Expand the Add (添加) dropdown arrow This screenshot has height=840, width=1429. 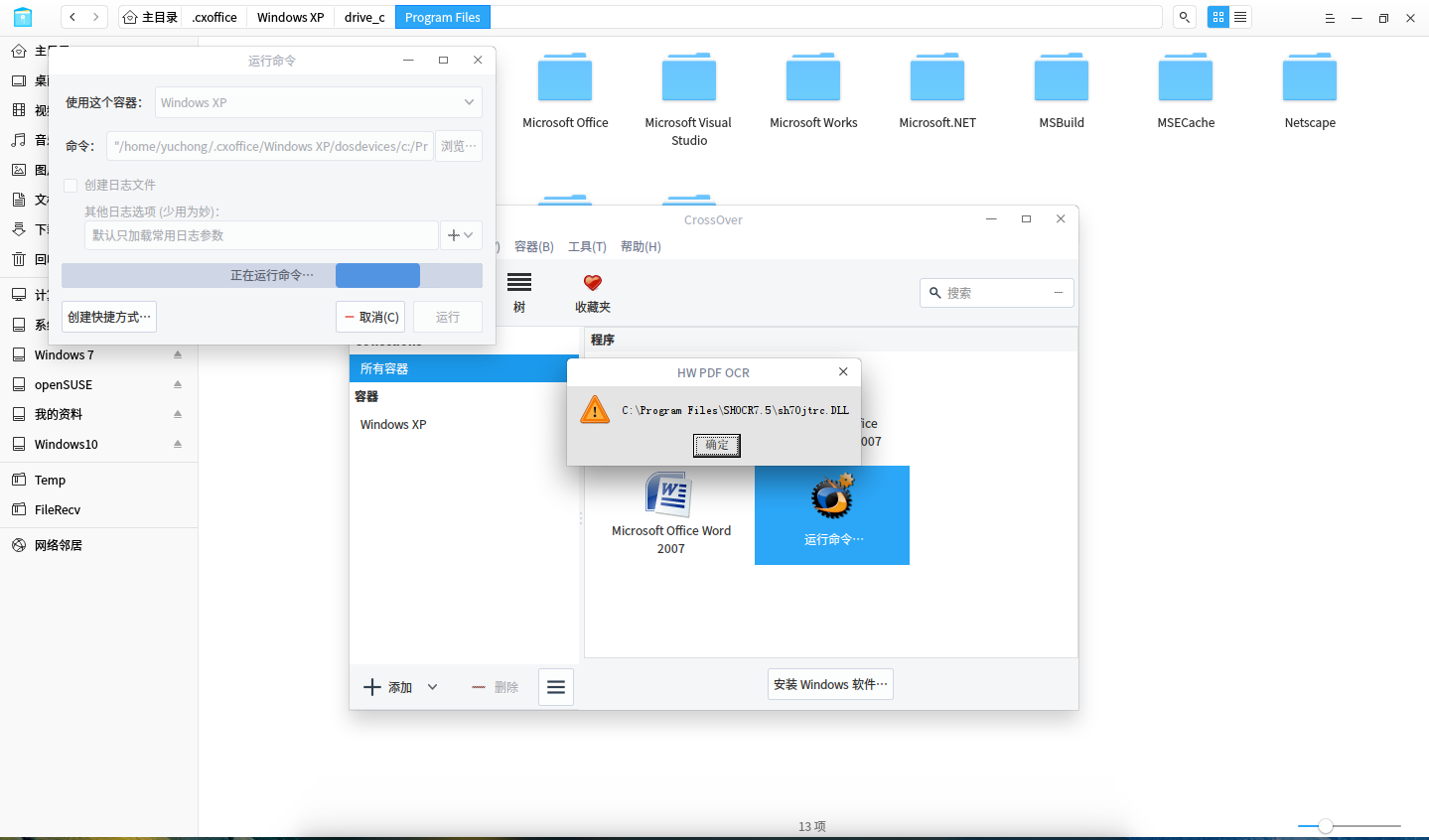[x=432, y=687]
